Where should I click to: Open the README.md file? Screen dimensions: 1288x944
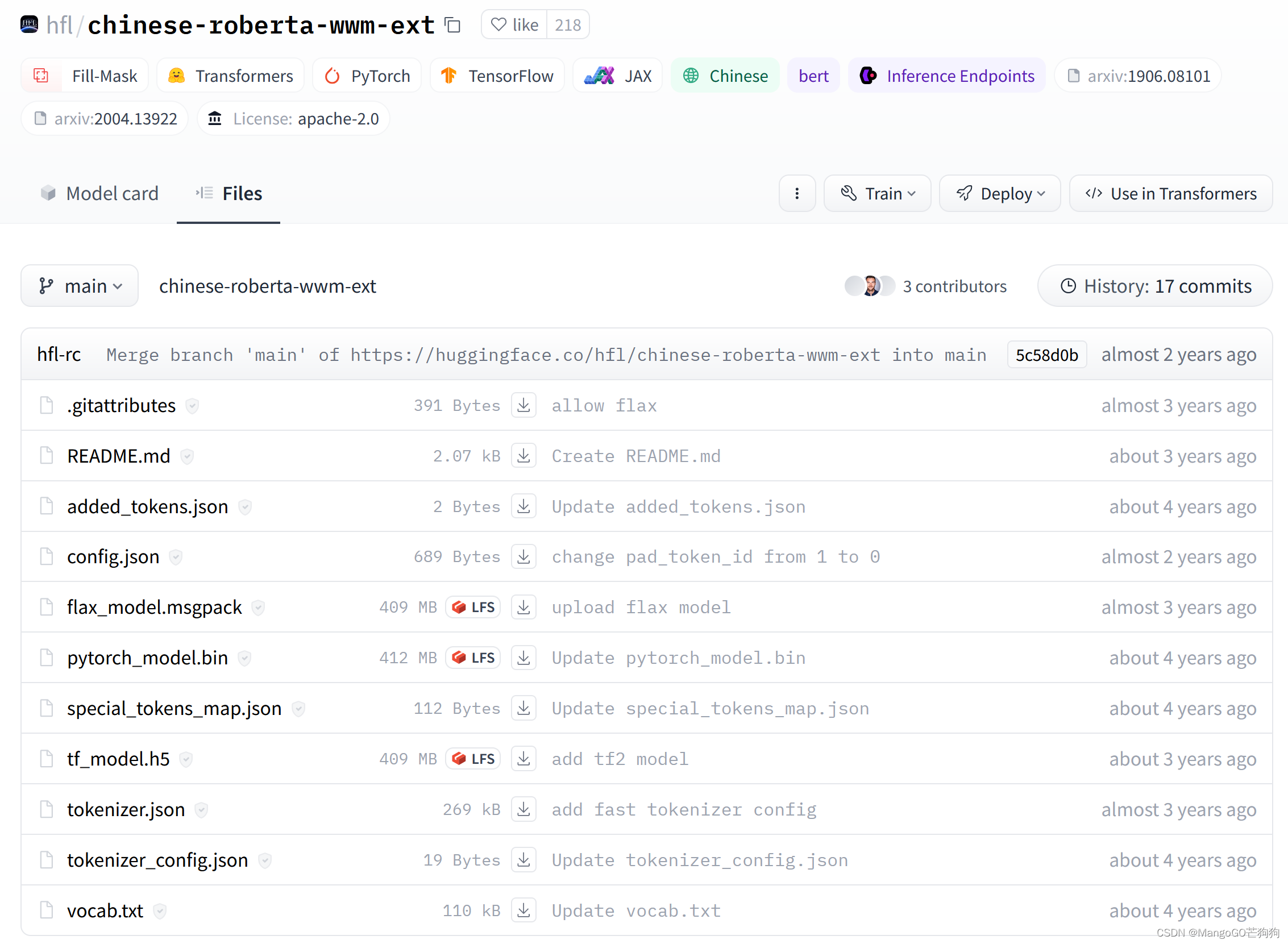tap(119, 456)
